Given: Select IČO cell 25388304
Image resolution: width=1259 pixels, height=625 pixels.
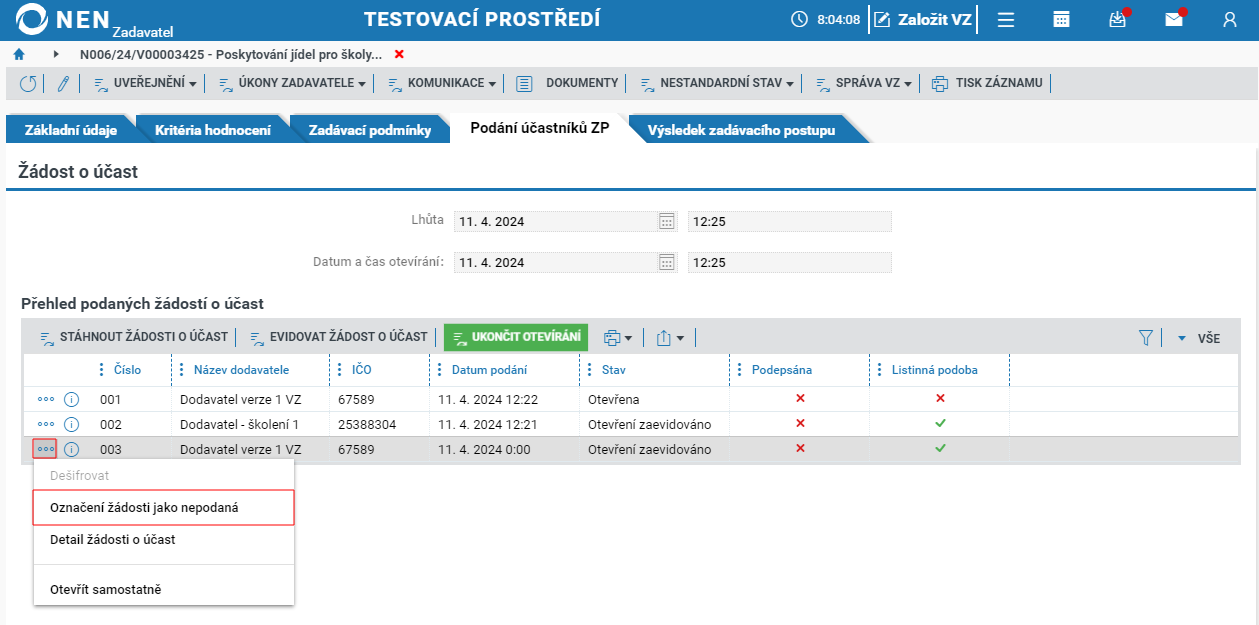Looking at the screenshot, I should click(380, 424).
